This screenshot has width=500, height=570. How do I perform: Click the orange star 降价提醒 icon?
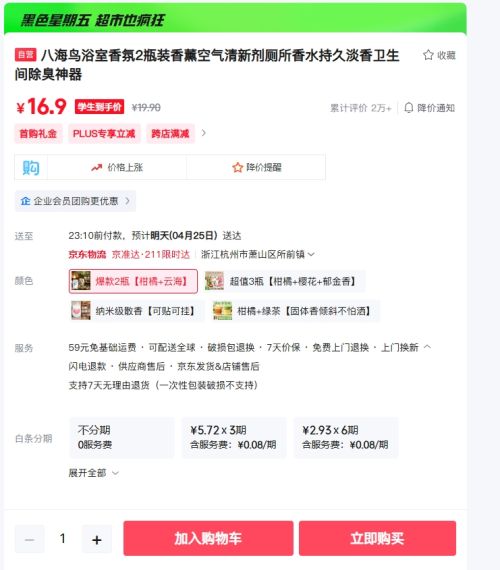(237, 168)
